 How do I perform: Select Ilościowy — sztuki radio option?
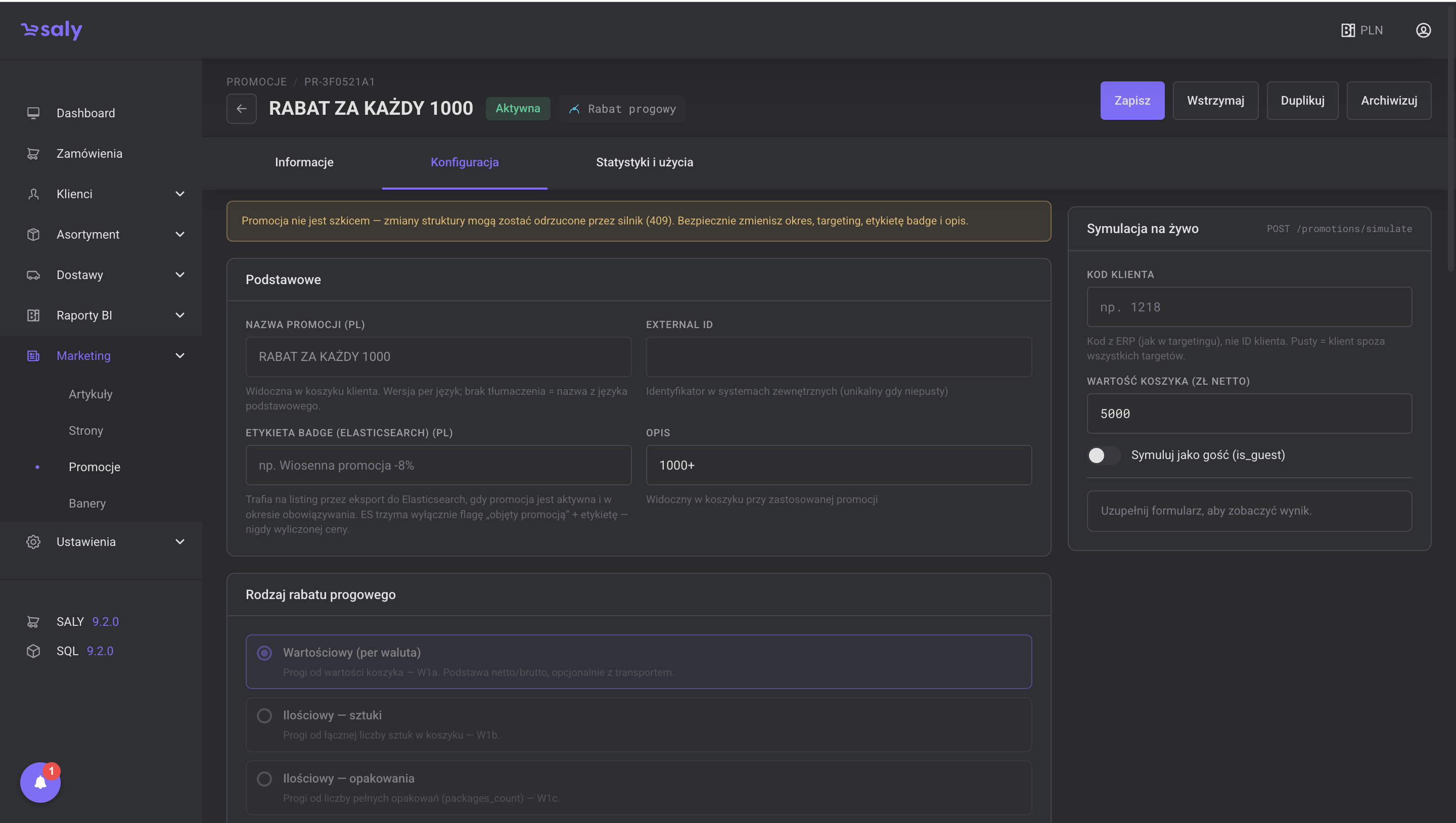264,716
